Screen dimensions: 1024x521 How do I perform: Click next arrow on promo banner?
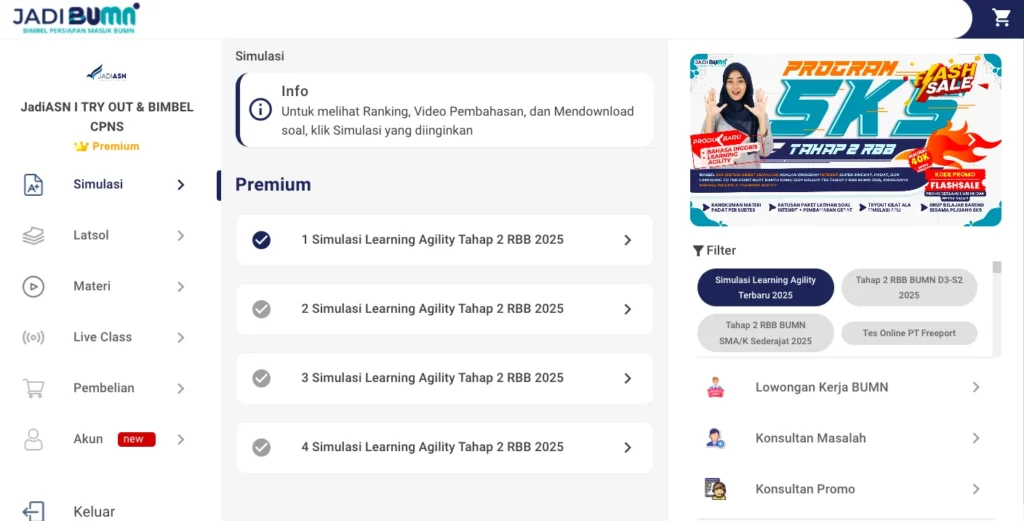click(x=972, y=140)
